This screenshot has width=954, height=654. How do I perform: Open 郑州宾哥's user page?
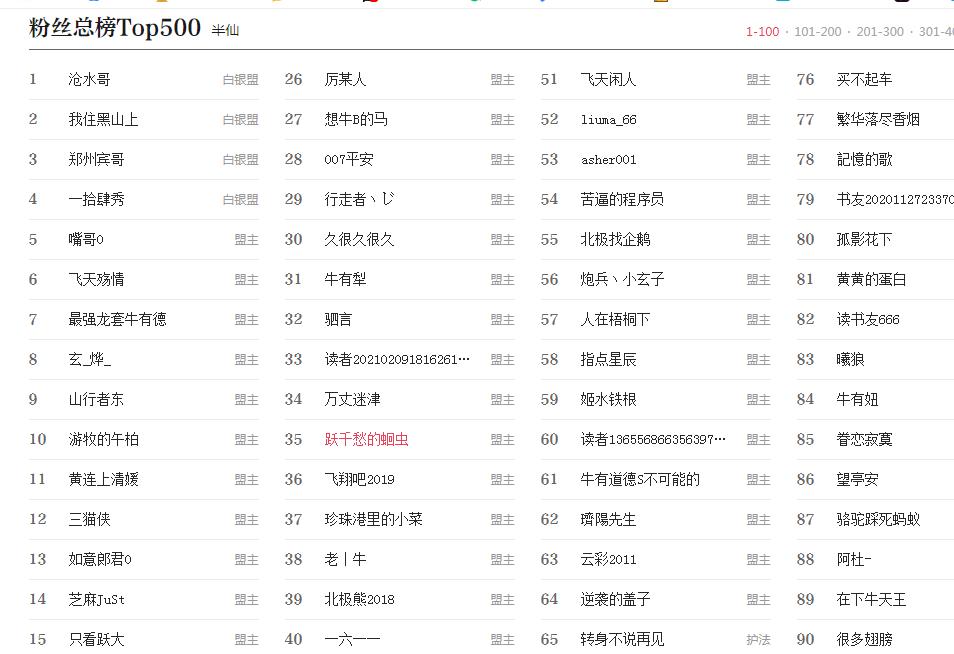click(x=96, y=160)
